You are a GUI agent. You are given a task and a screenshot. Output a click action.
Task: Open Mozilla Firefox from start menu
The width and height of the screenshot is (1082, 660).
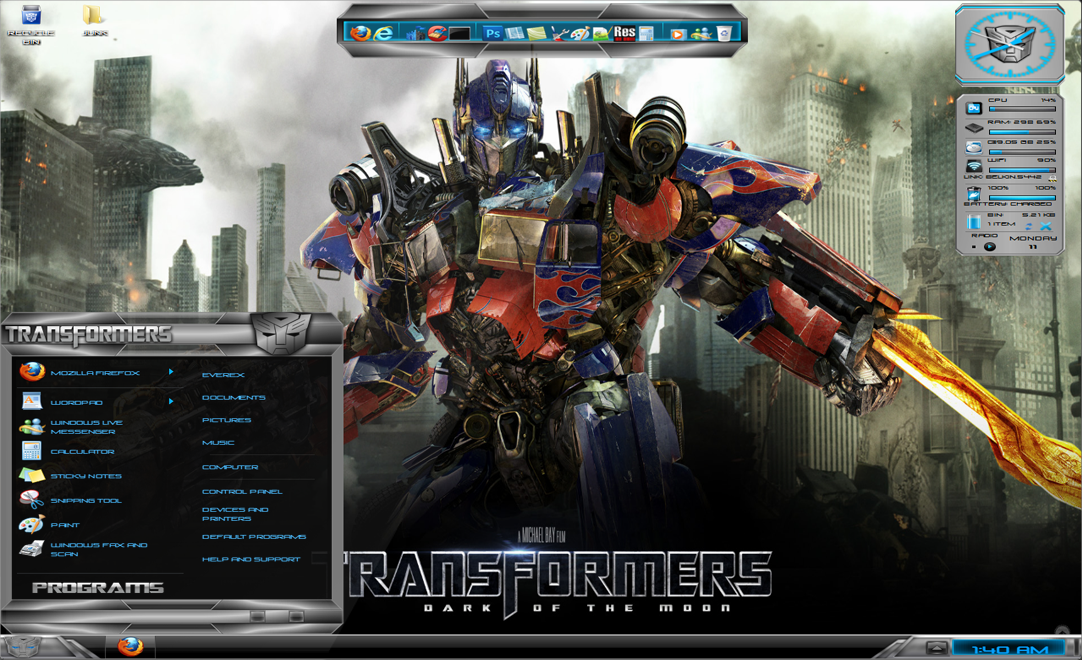pyautogui.click(x=93, y=373)
